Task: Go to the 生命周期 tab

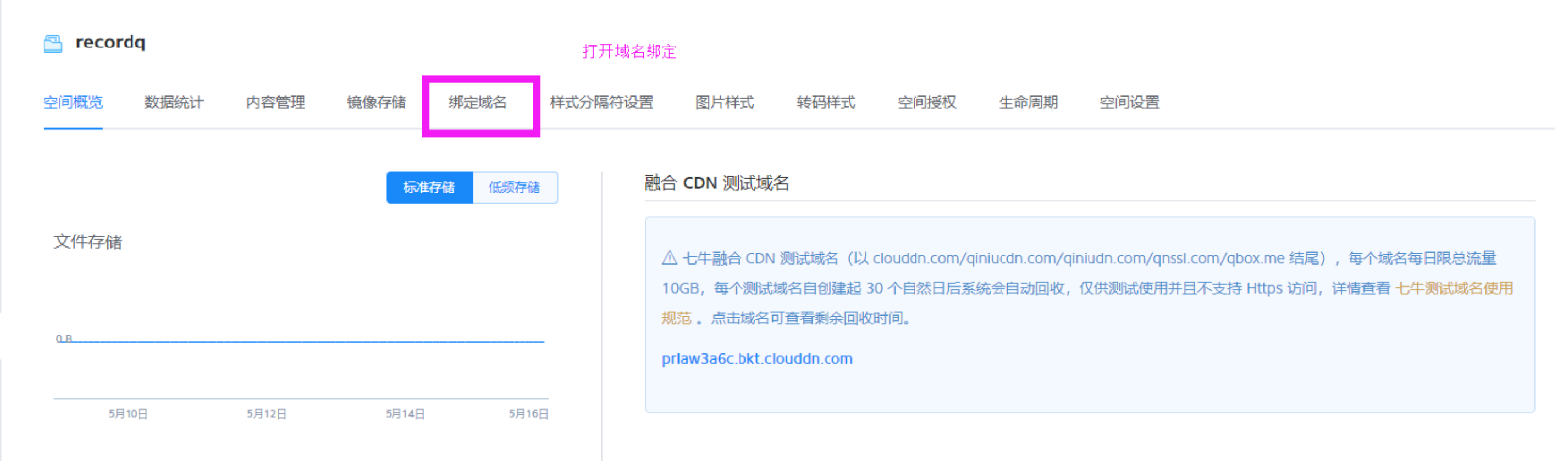Action: [1028, 102]
